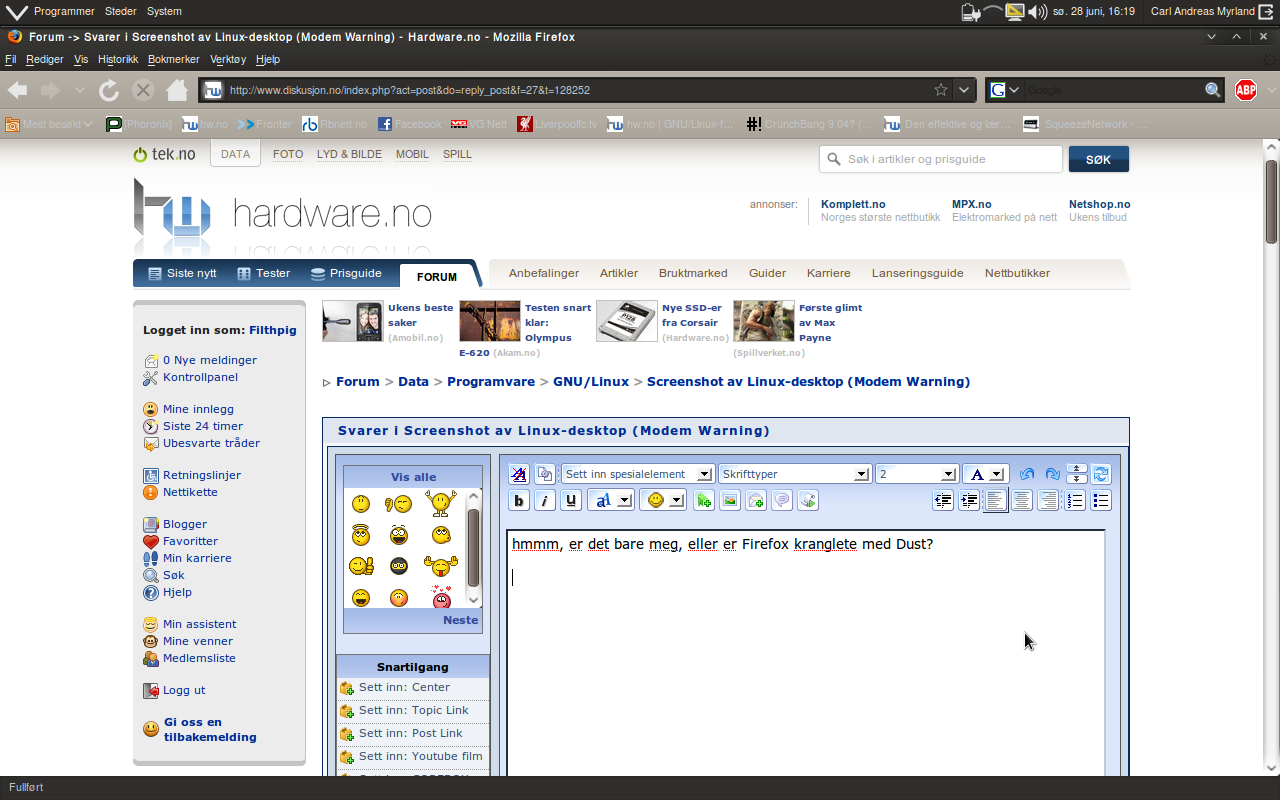Screen dimensions: 1280x800
Task: Click the remove formatting icon
Action: 519,474
